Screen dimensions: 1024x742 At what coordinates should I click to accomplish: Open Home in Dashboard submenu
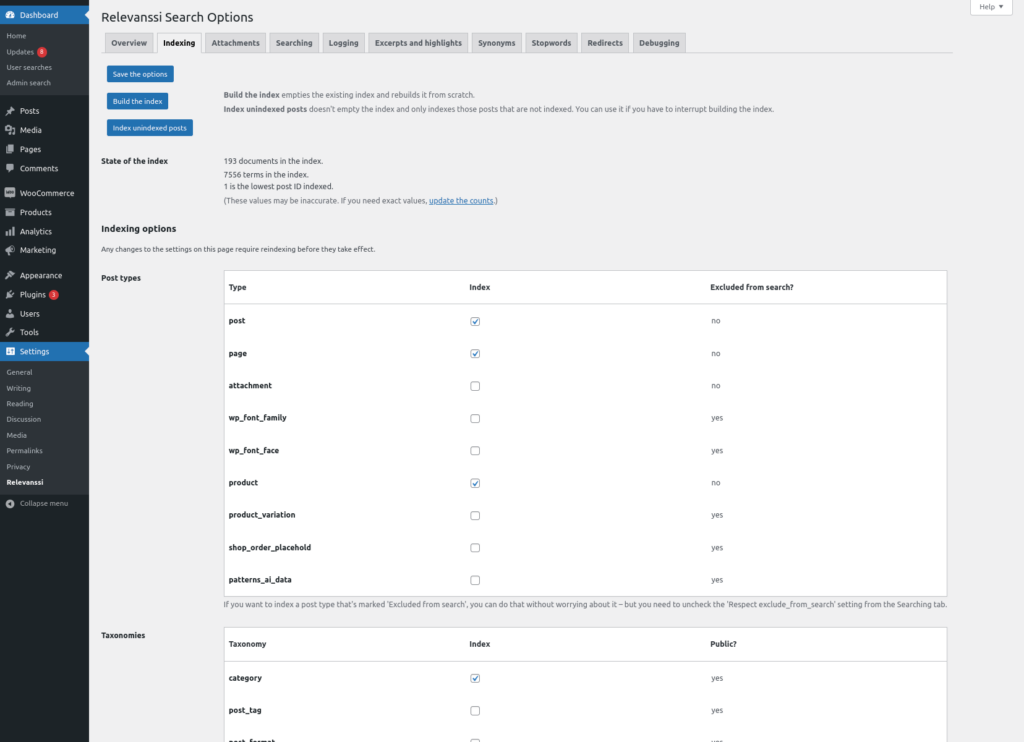pos(16,36)
